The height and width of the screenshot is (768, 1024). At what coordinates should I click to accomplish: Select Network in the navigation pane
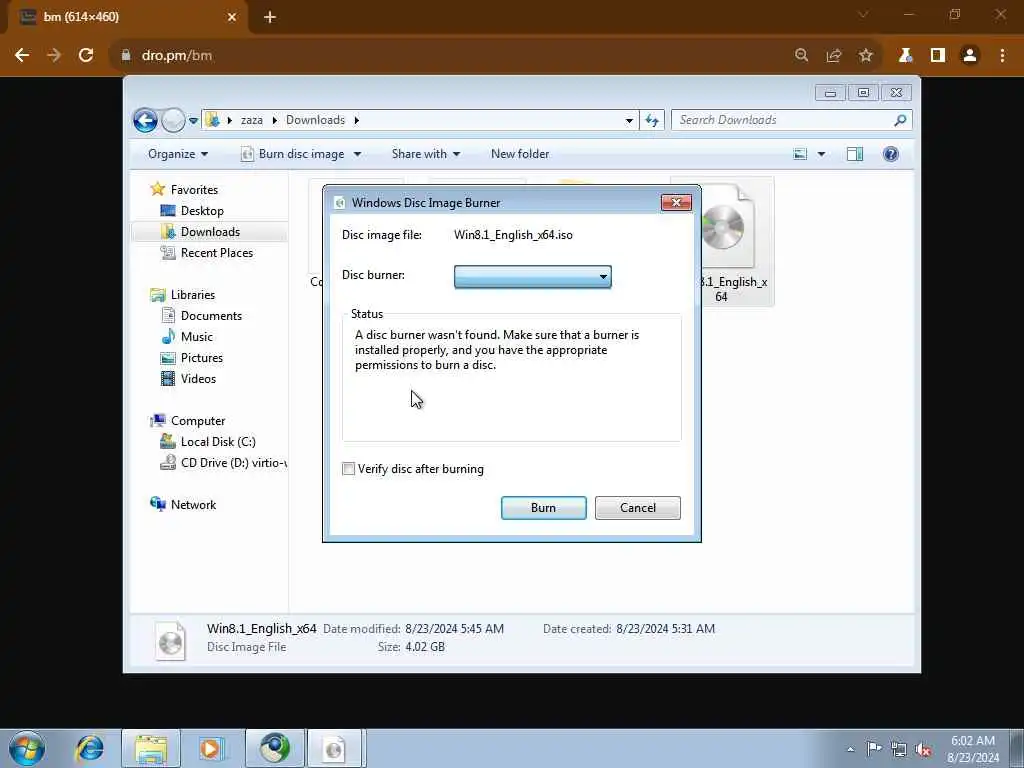(193, 505)
